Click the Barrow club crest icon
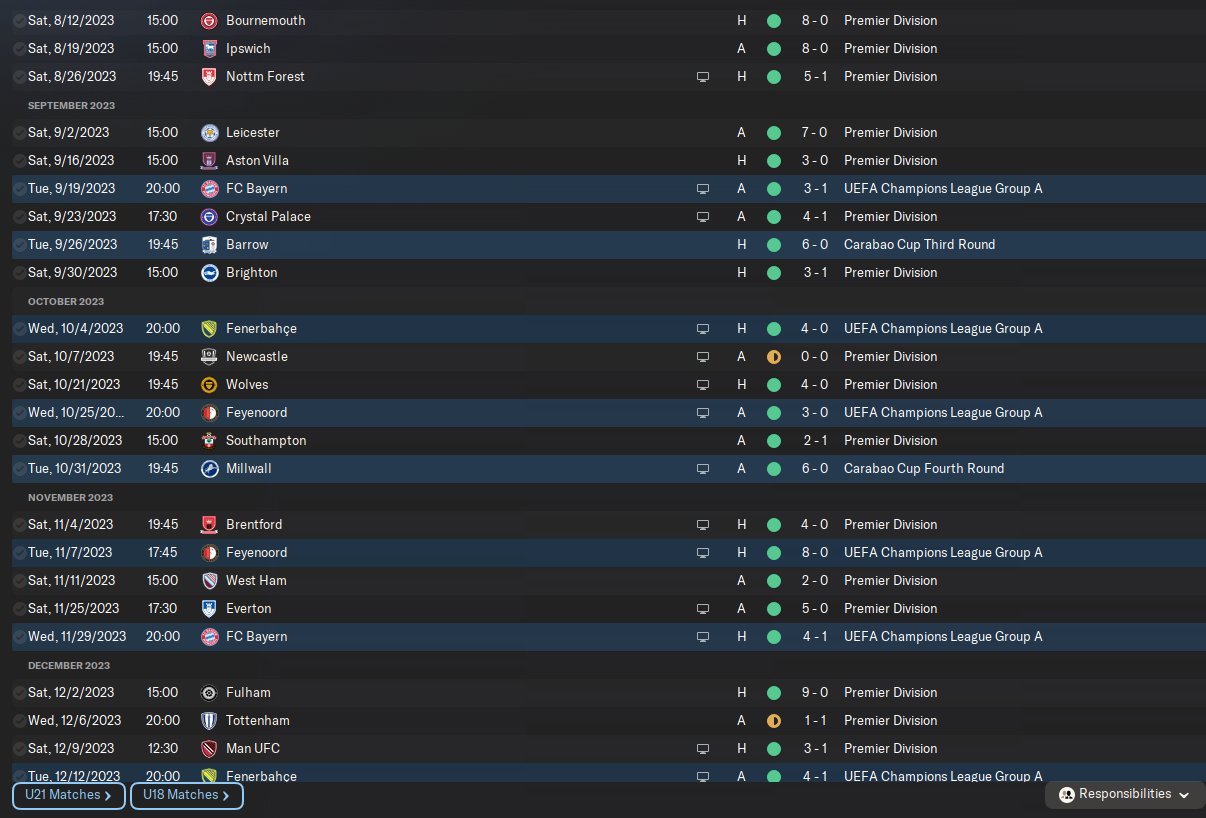The image size is (1206, 818). click(x=209, y=244)
